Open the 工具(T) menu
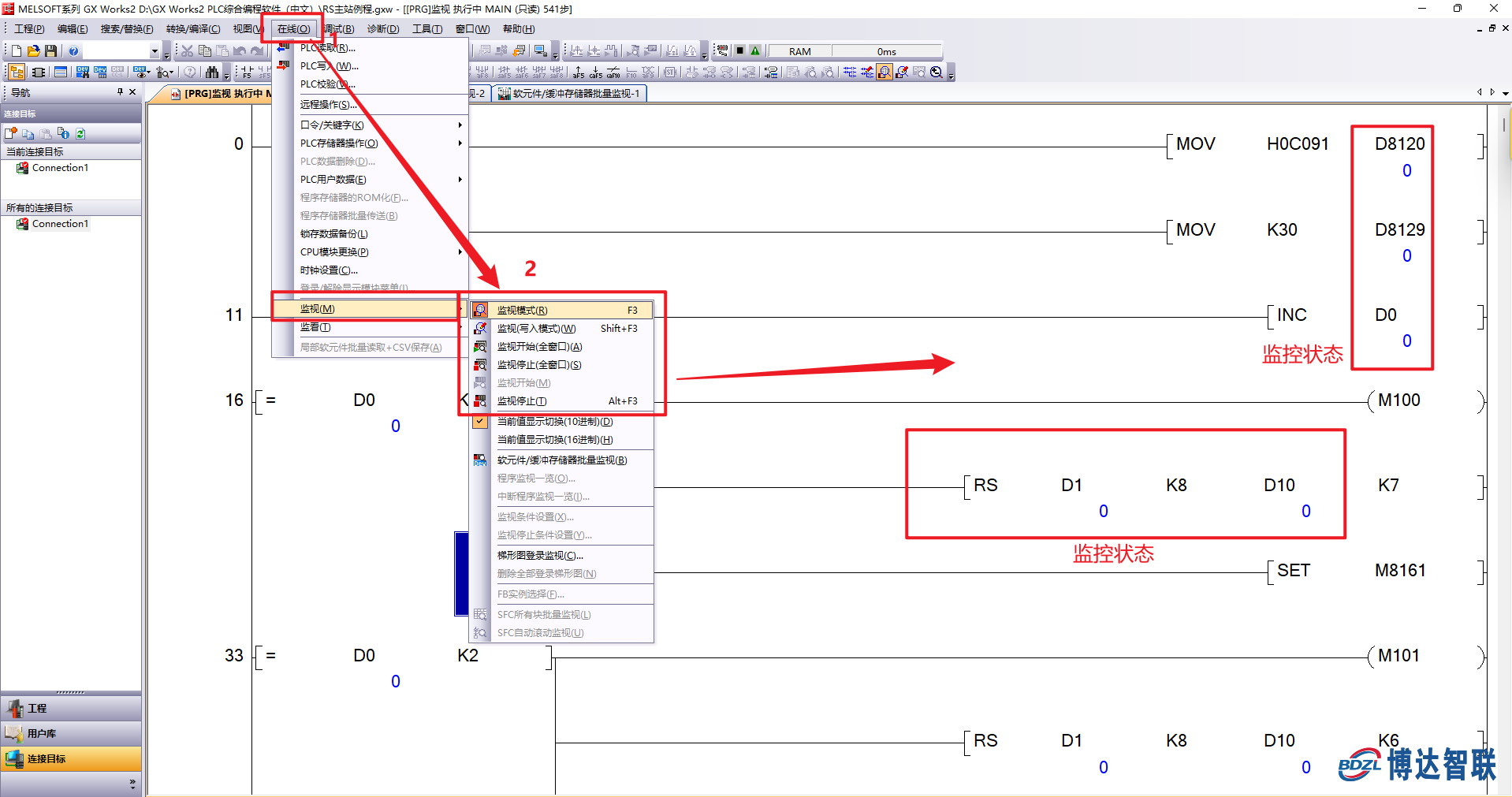 pyautogui.click(x=427, y=29)
